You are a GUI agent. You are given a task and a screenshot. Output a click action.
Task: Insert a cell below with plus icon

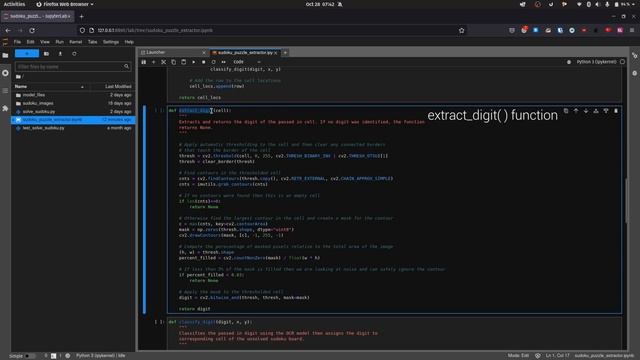tap(153, 62)
